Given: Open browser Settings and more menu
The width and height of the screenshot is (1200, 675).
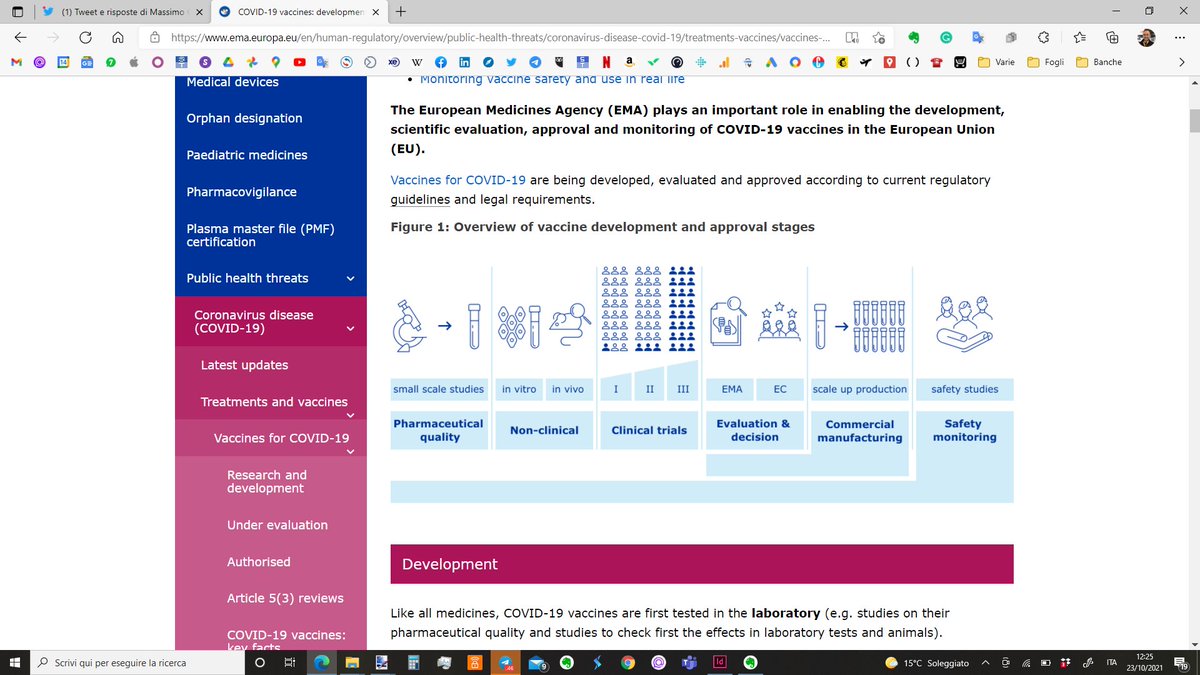Looking at the screenshot, I should [1180, 37].
